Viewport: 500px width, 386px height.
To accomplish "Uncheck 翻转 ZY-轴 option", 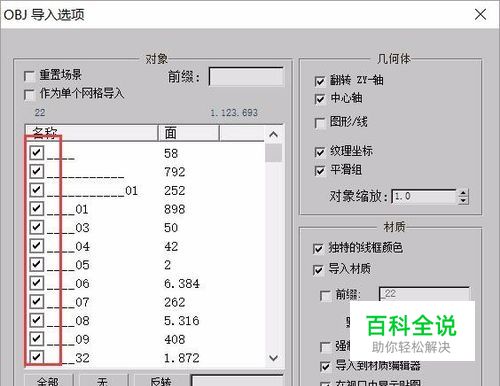I will pyautogui.click(x=320, y=81).
